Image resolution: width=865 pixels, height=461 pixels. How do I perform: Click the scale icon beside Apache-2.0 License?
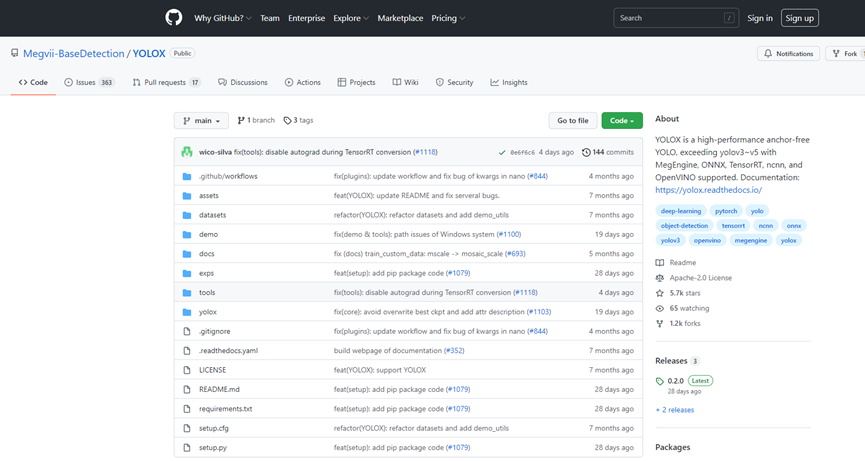point(660,278)
